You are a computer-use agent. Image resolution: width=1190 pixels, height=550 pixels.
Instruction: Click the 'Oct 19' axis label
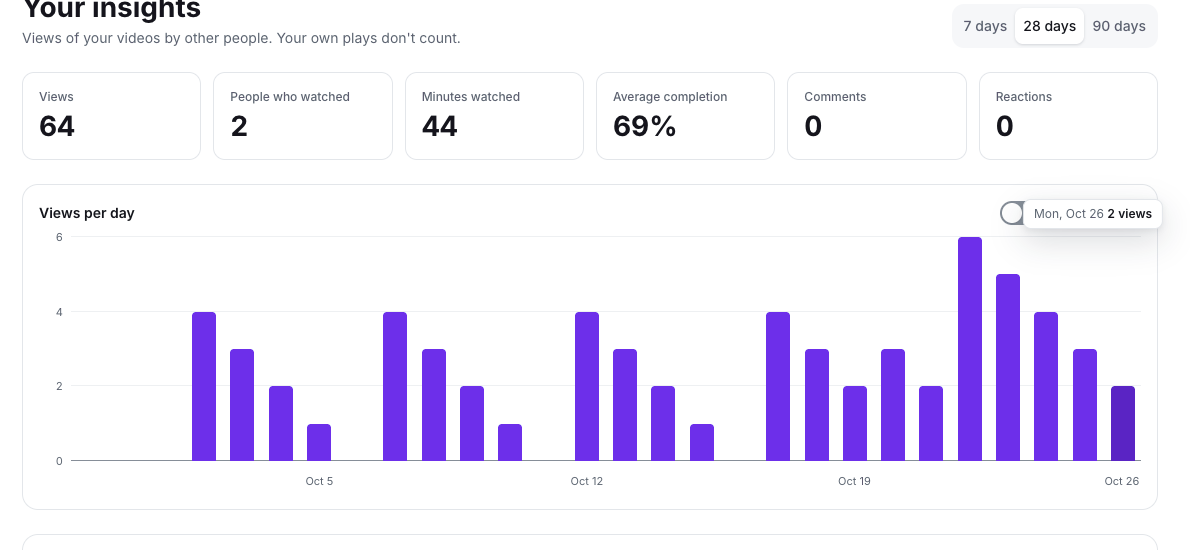(x=855, y=481)
